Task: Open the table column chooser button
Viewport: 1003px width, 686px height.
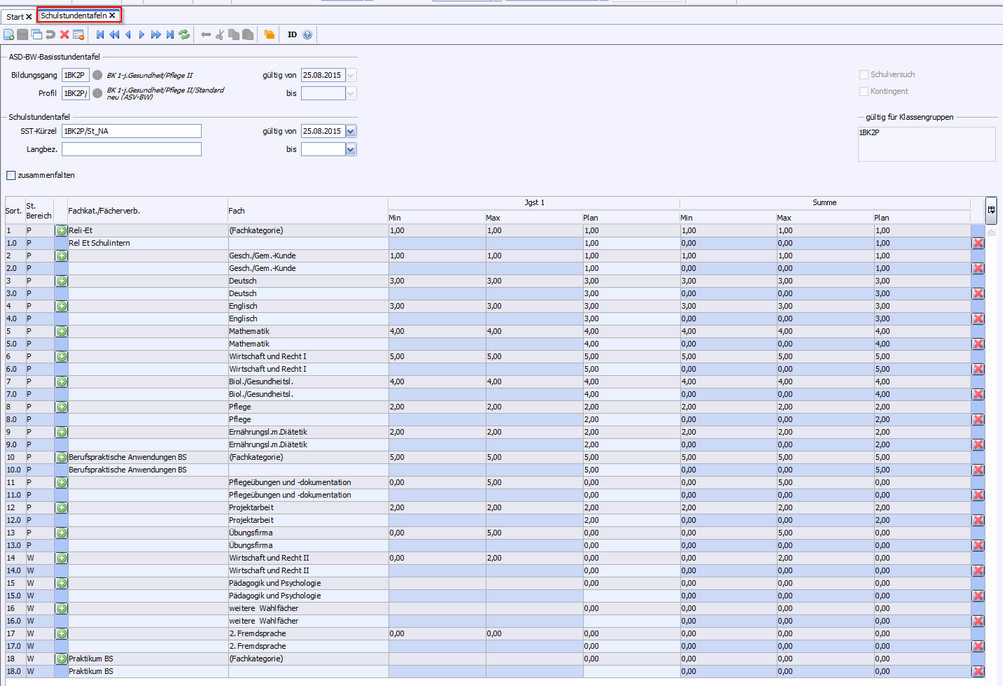Action: click(x=991, y=209)
